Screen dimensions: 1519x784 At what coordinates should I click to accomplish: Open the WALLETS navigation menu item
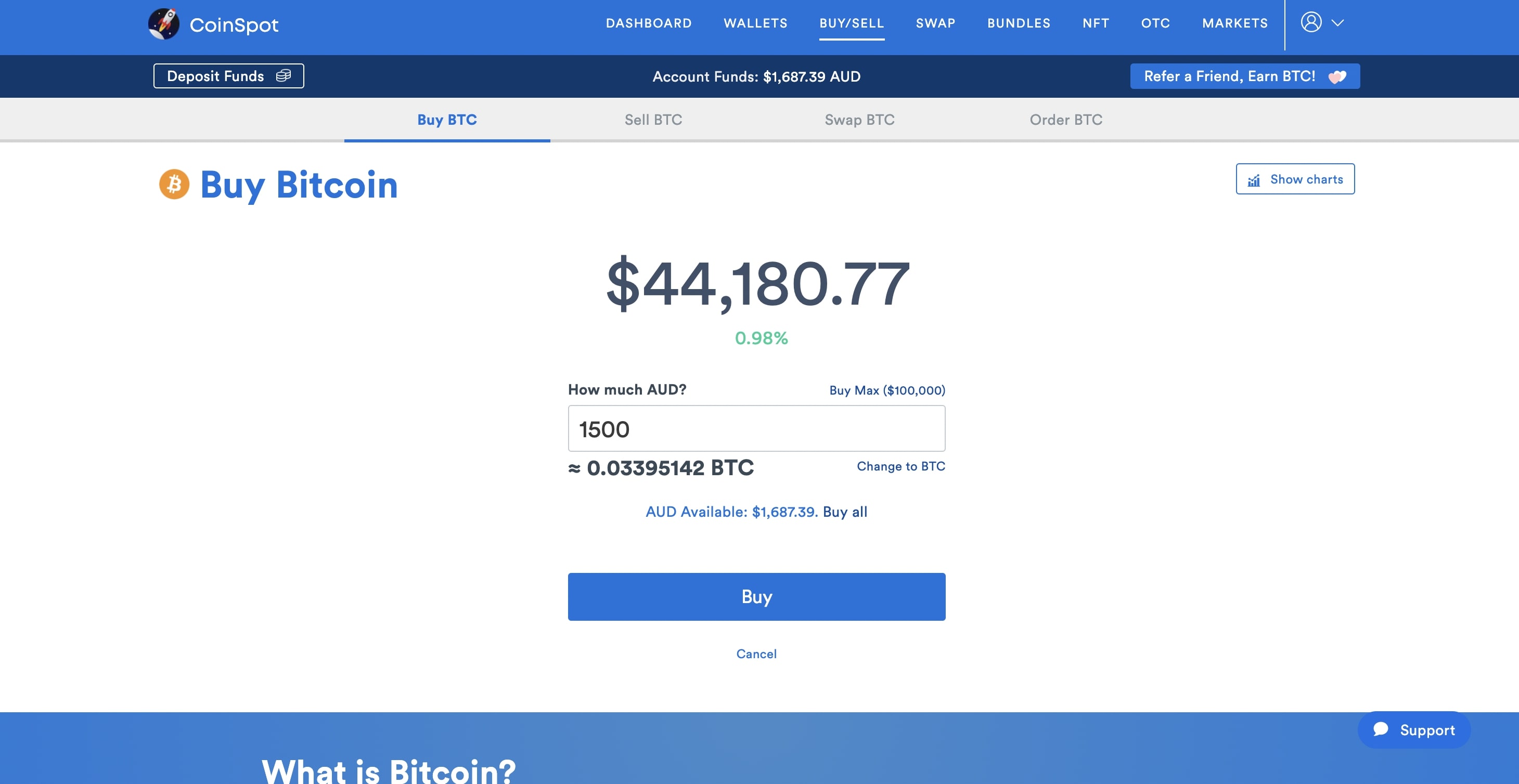coord(755,23)
